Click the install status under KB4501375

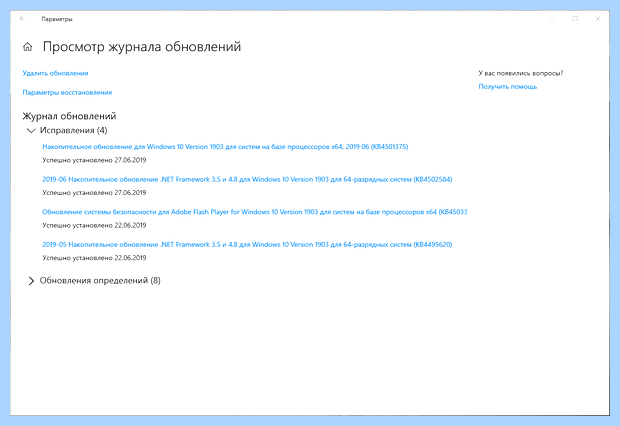pyautogui.click(x=94, y=160)
